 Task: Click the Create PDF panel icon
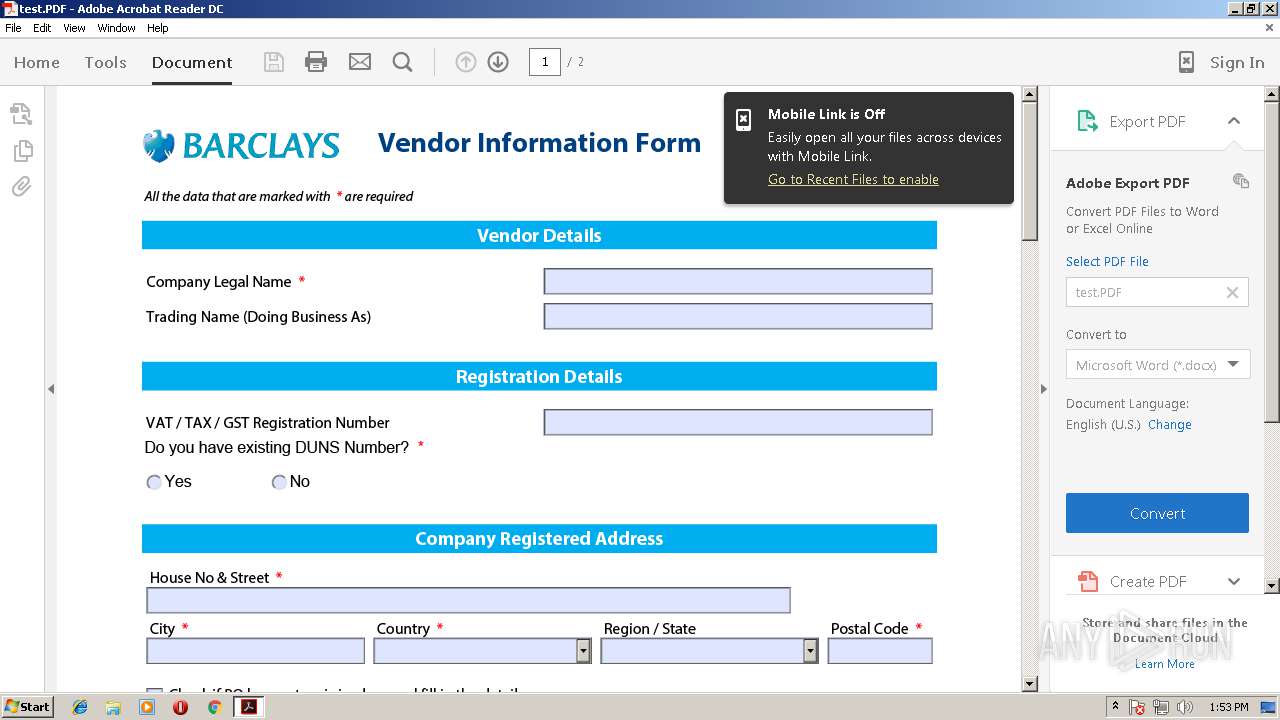1087,581
